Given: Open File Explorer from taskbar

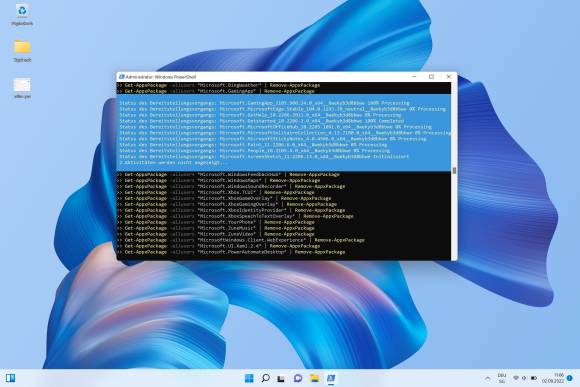Looking at the screenshot, I should point(314,378).
